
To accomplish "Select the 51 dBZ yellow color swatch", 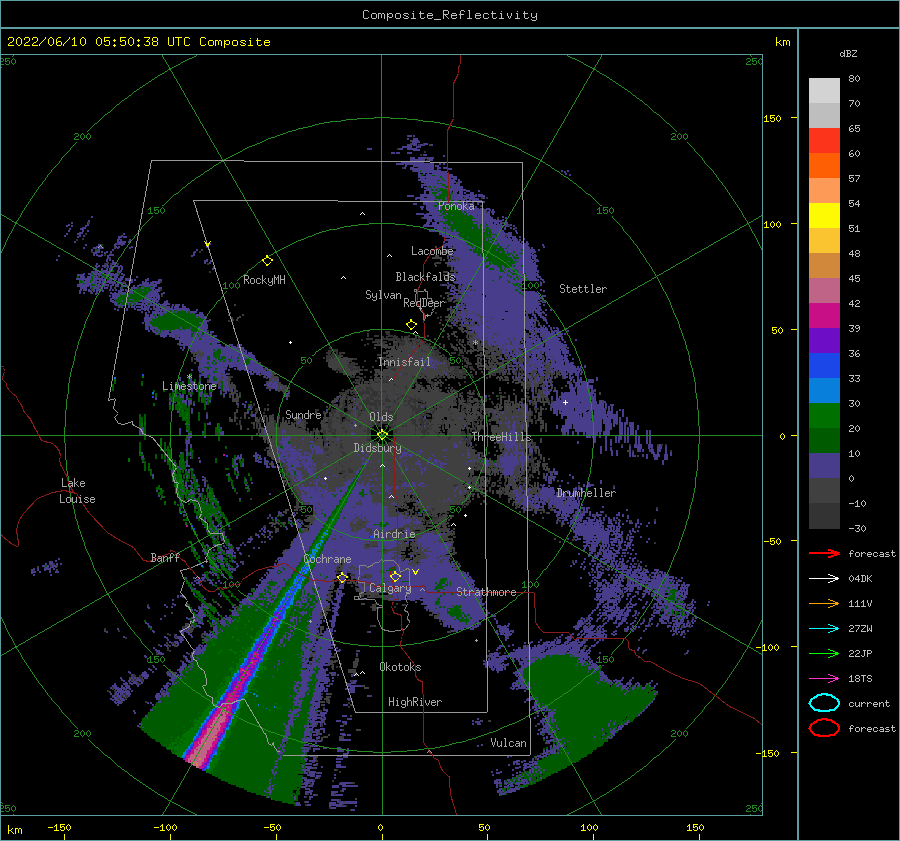I will 824,215.
